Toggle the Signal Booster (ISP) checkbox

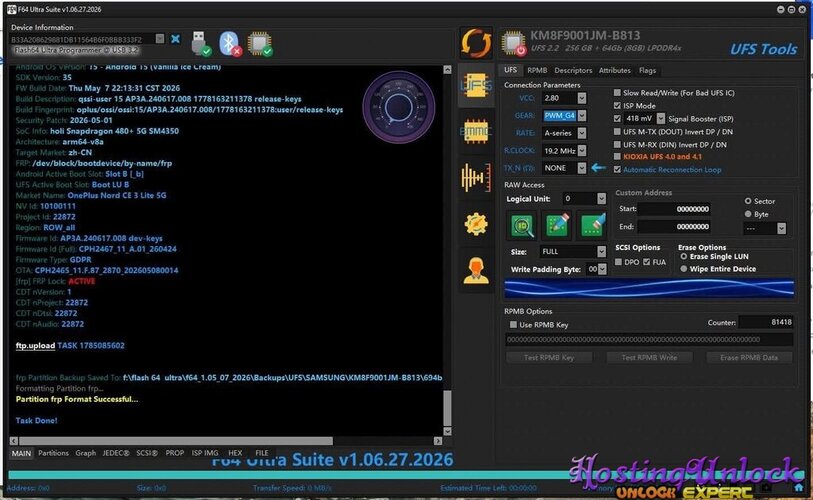click(x=617, y=119)
